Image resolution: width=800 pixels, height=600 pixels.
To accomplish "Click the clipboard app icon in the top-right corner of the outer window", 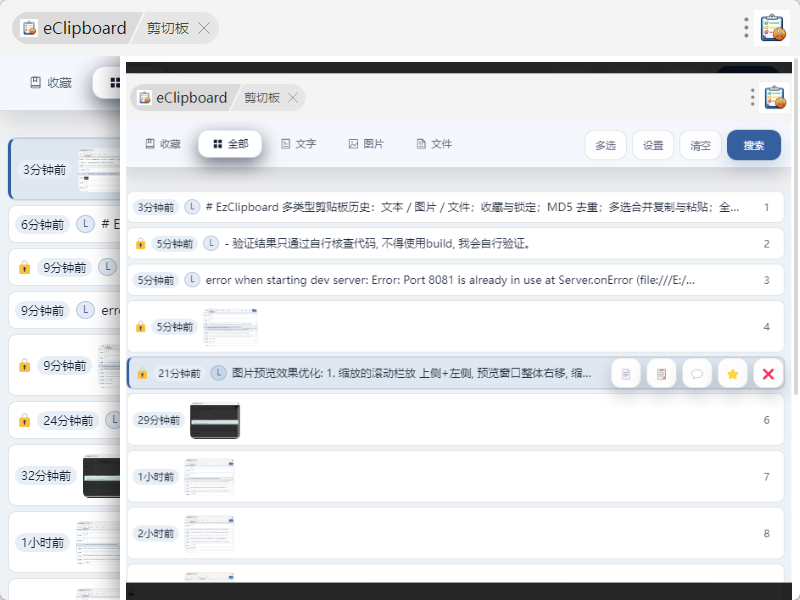I will pyautogui.click(x=772, y=28).
